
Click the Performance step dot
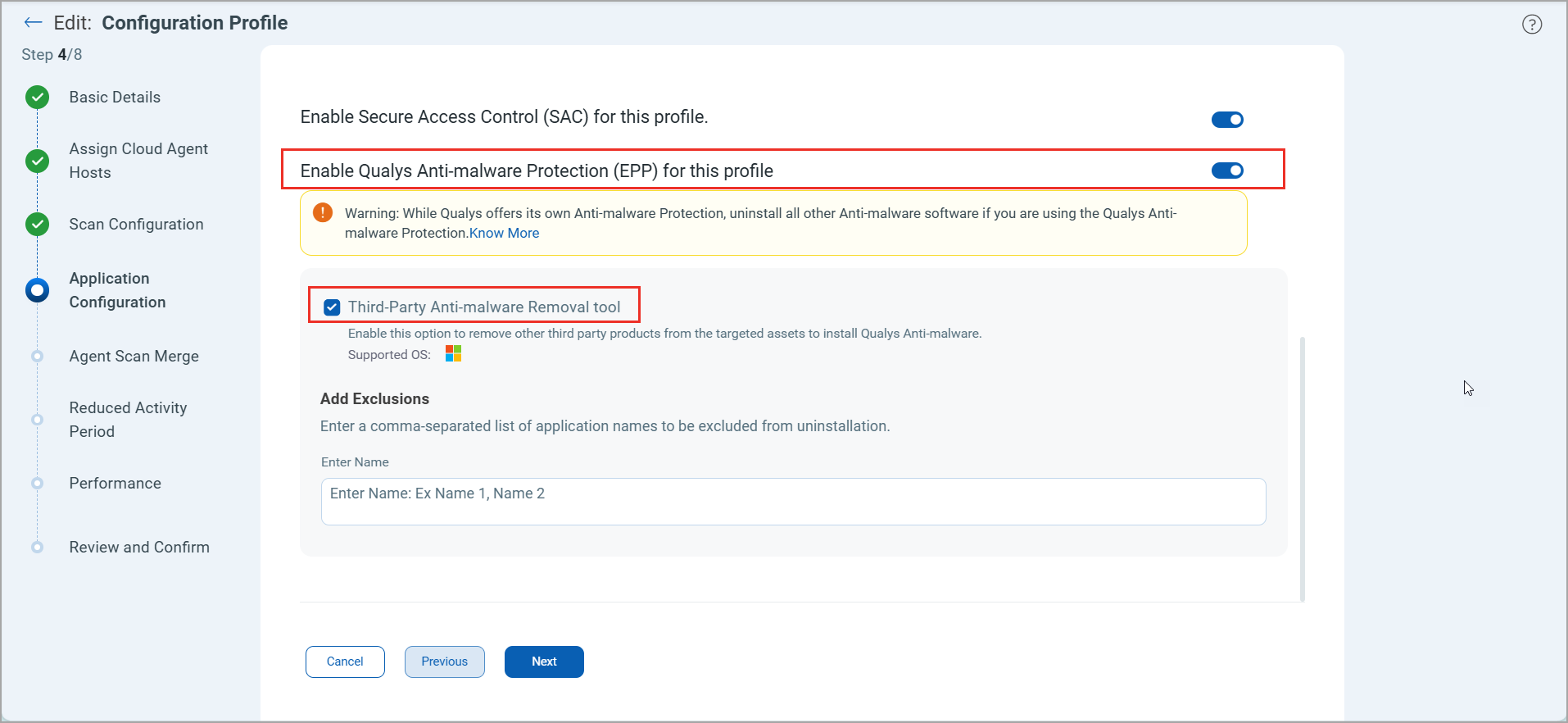37,483
